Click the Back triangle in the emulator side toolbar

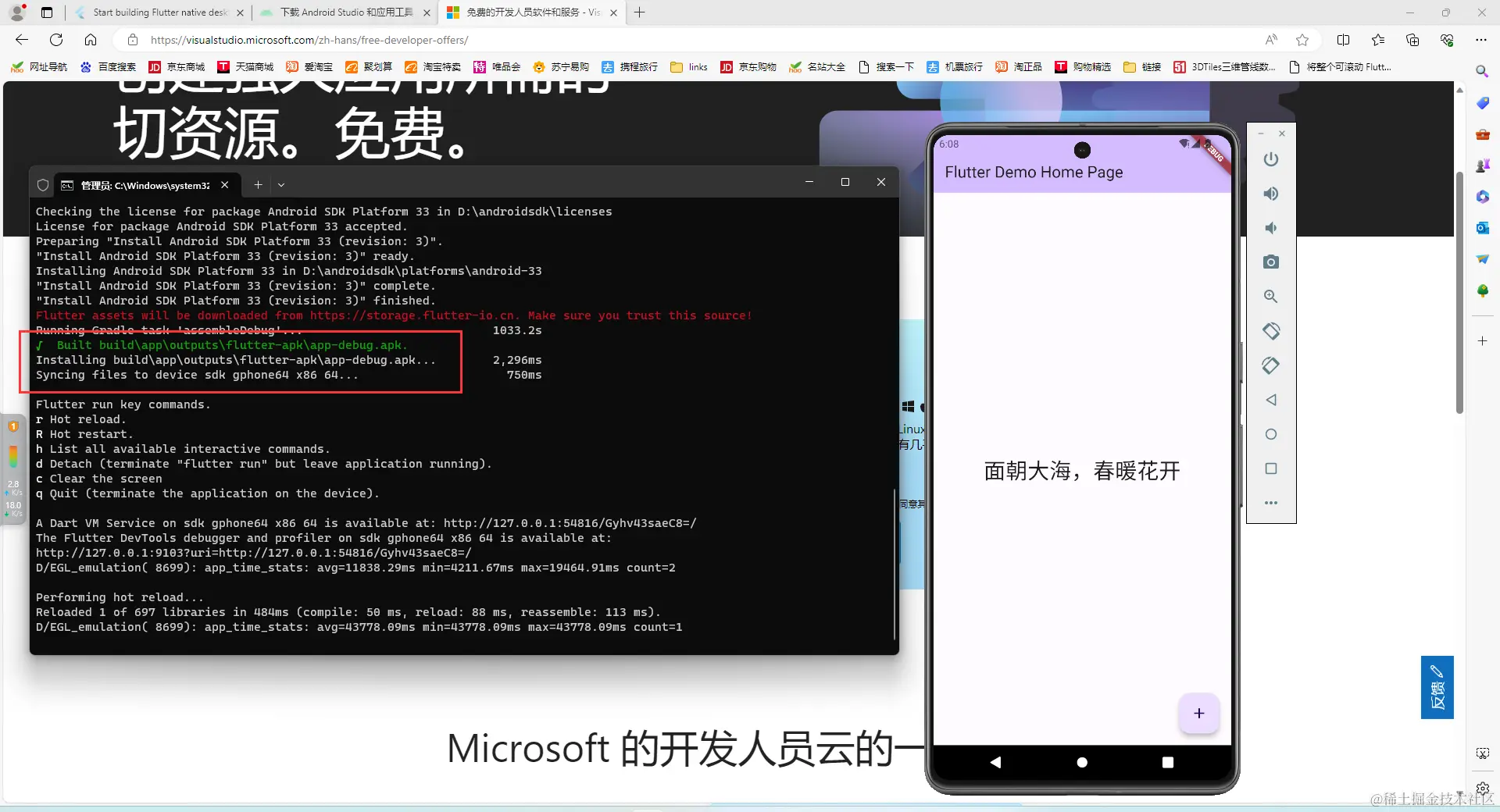click(1271, 400)
